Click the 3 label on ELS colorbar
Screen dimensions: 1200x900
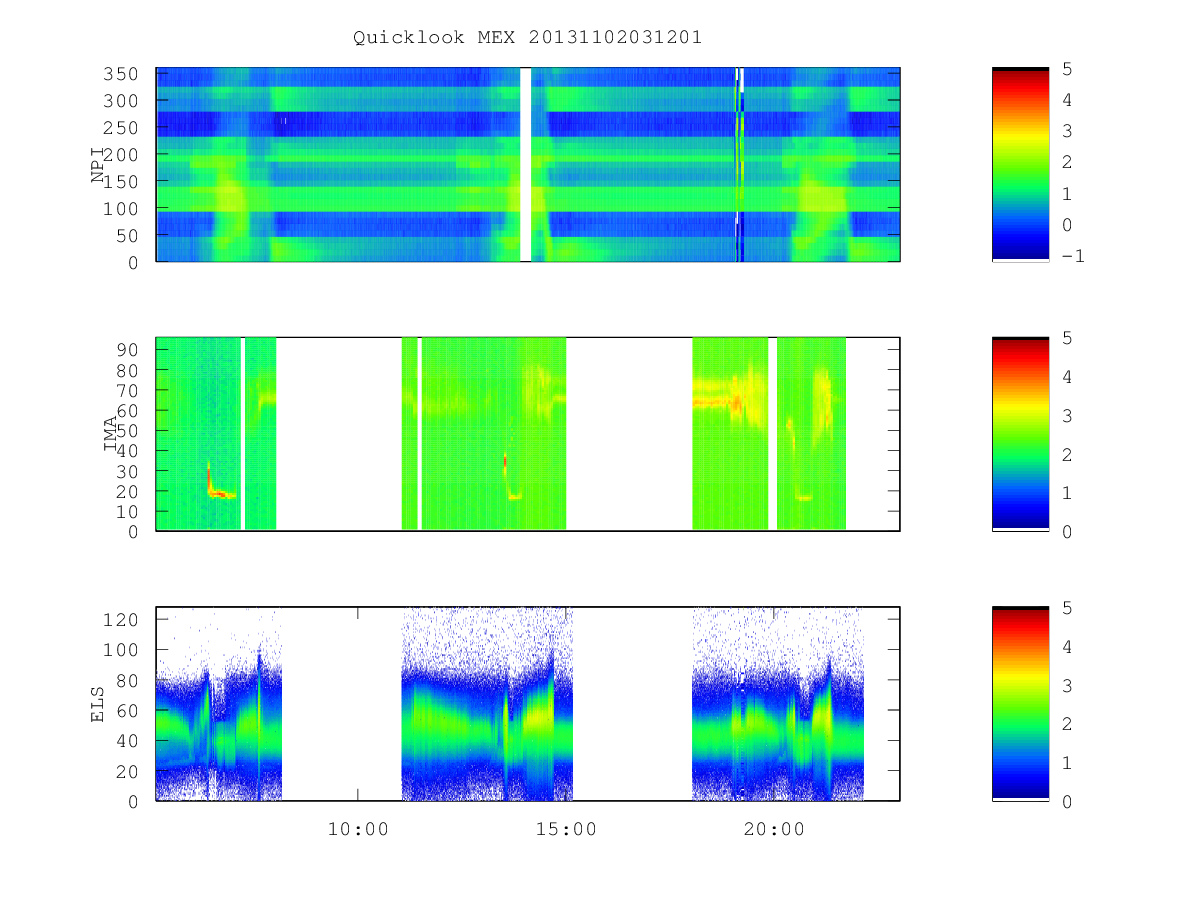(1068, 685)
